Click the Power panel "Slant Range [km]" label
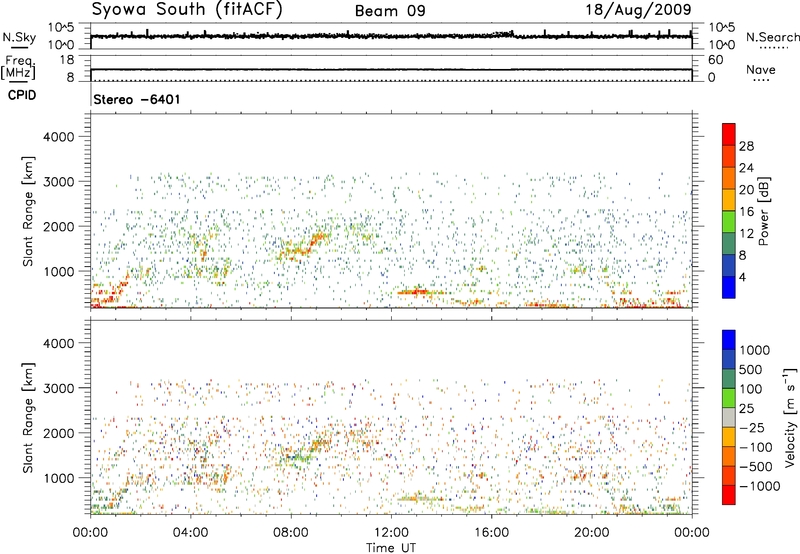The image size is (800, 554). [28, 211]
